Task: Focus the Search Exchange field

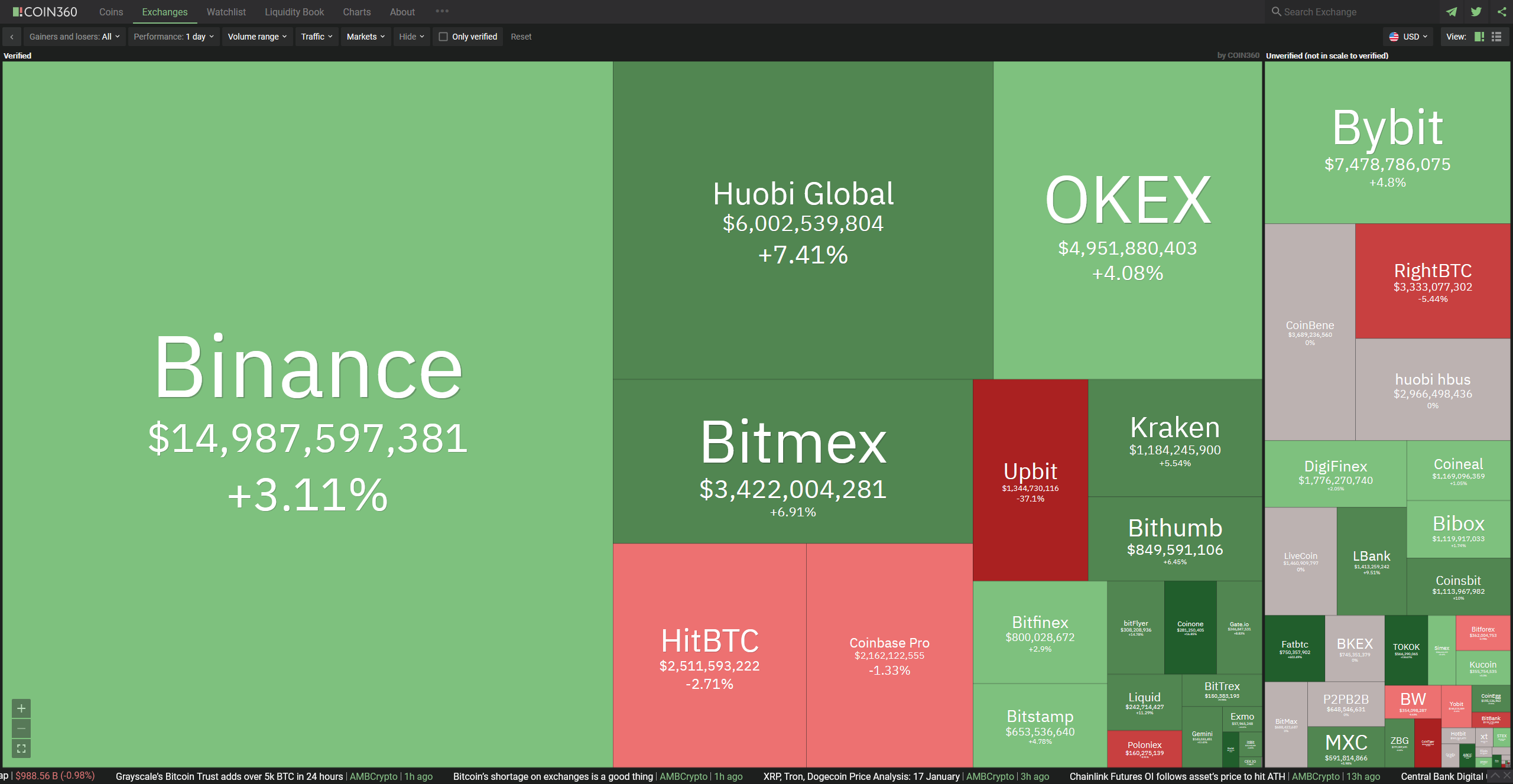Action: click(1353, 12)
